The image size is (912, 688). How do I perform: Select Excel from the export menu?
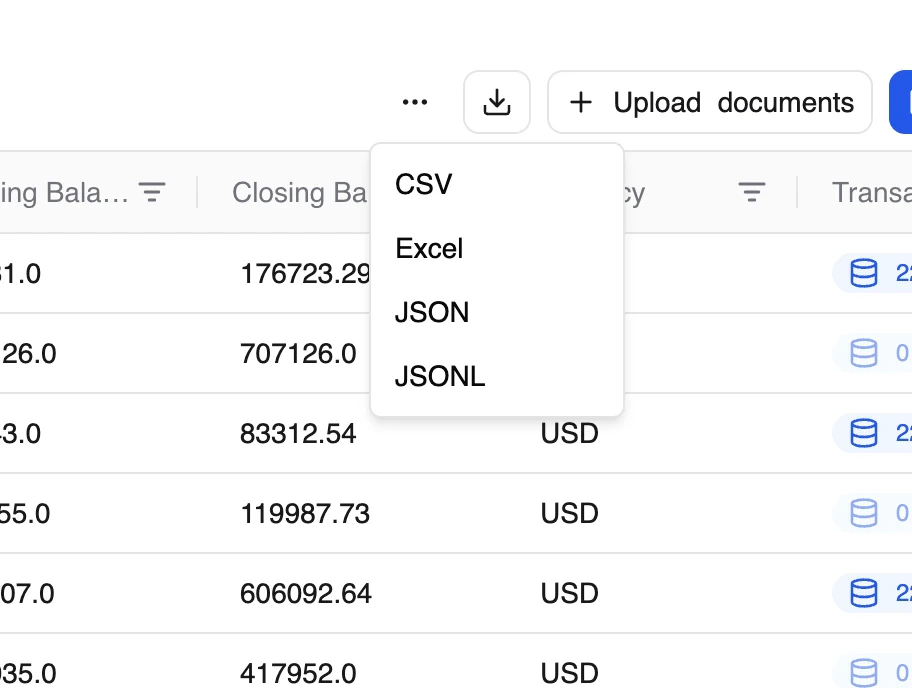[x=429, y=248]
